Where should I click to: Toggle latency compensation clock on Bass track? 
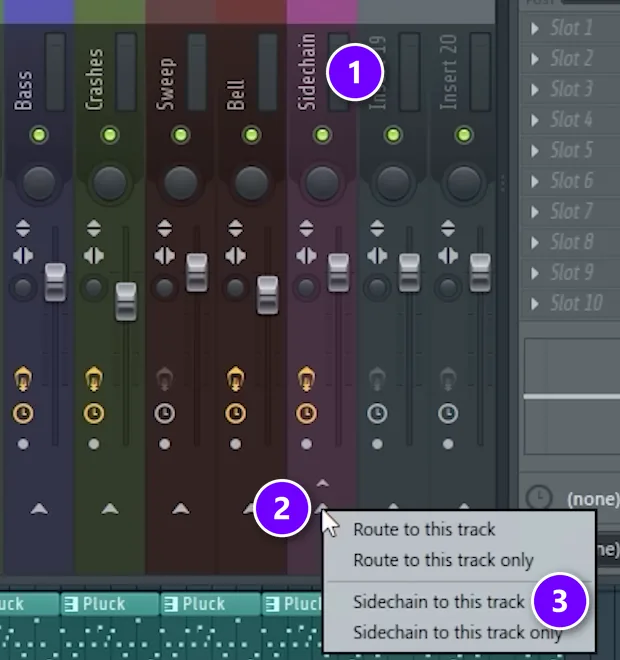[x=23, y=413]
